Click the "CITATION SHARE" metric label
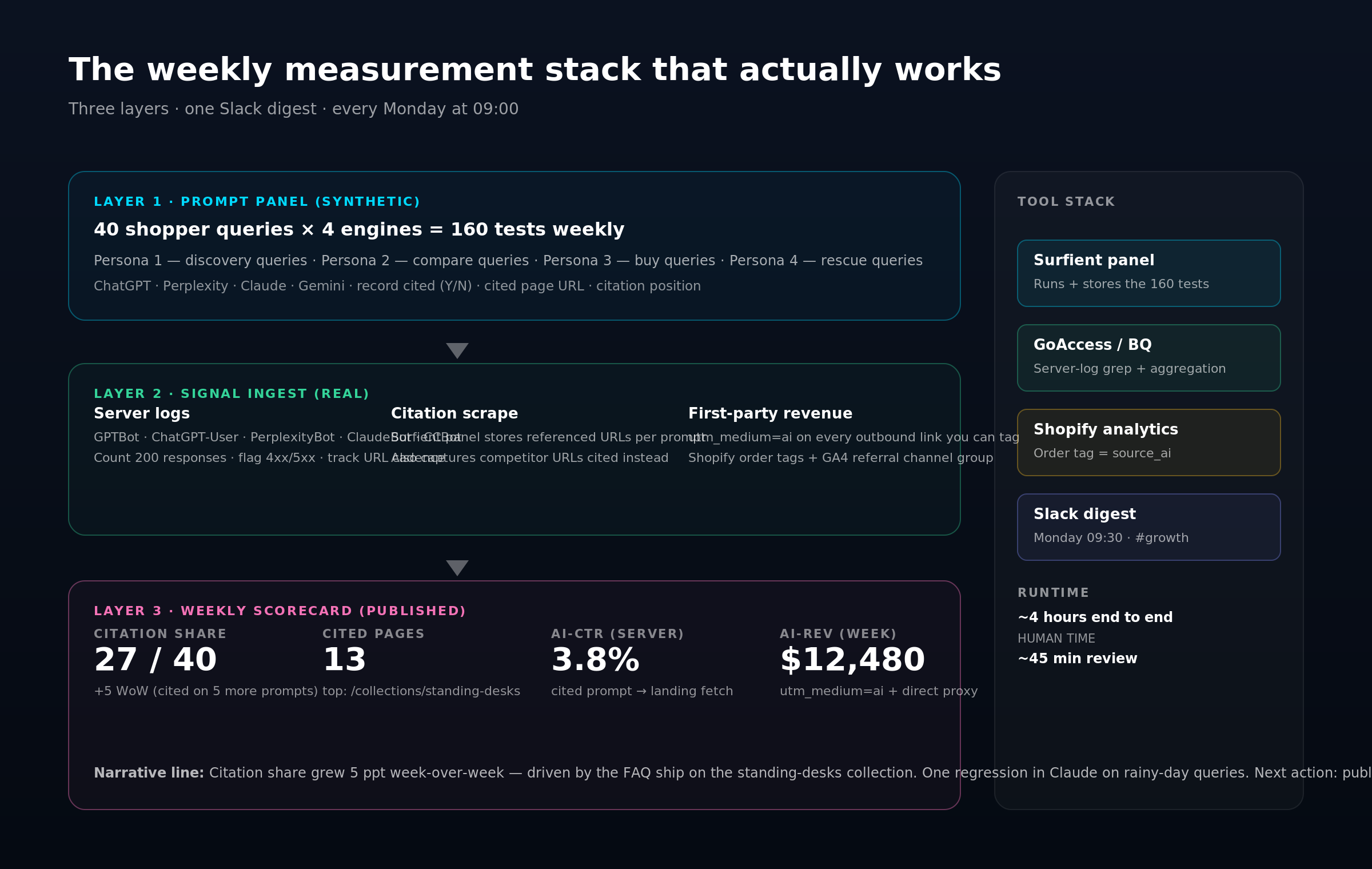Viewport: 1372px width, 869px height. pyautogui.click(x=160, y=634)
